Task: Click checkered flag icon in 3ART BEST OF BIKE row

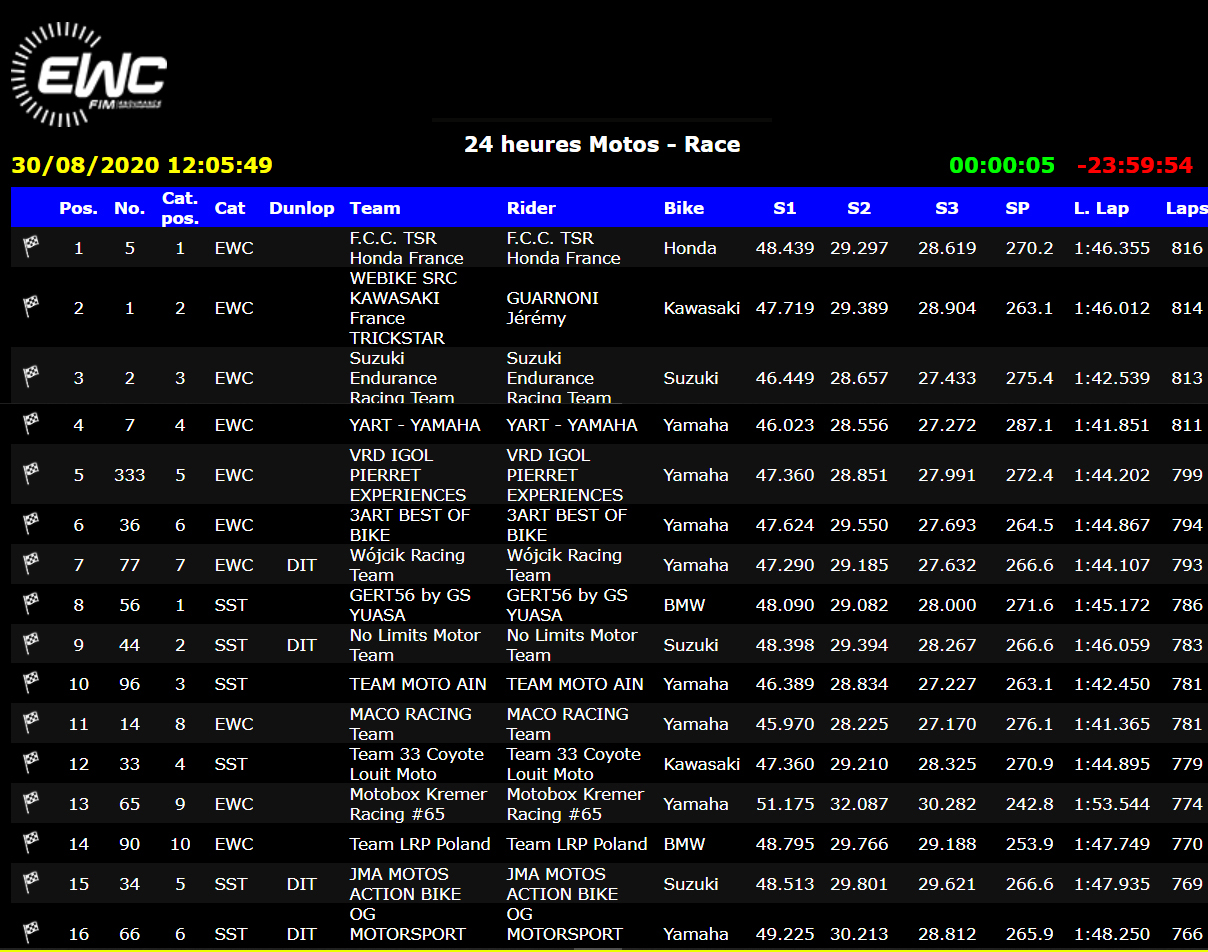Action: point(31,524)
